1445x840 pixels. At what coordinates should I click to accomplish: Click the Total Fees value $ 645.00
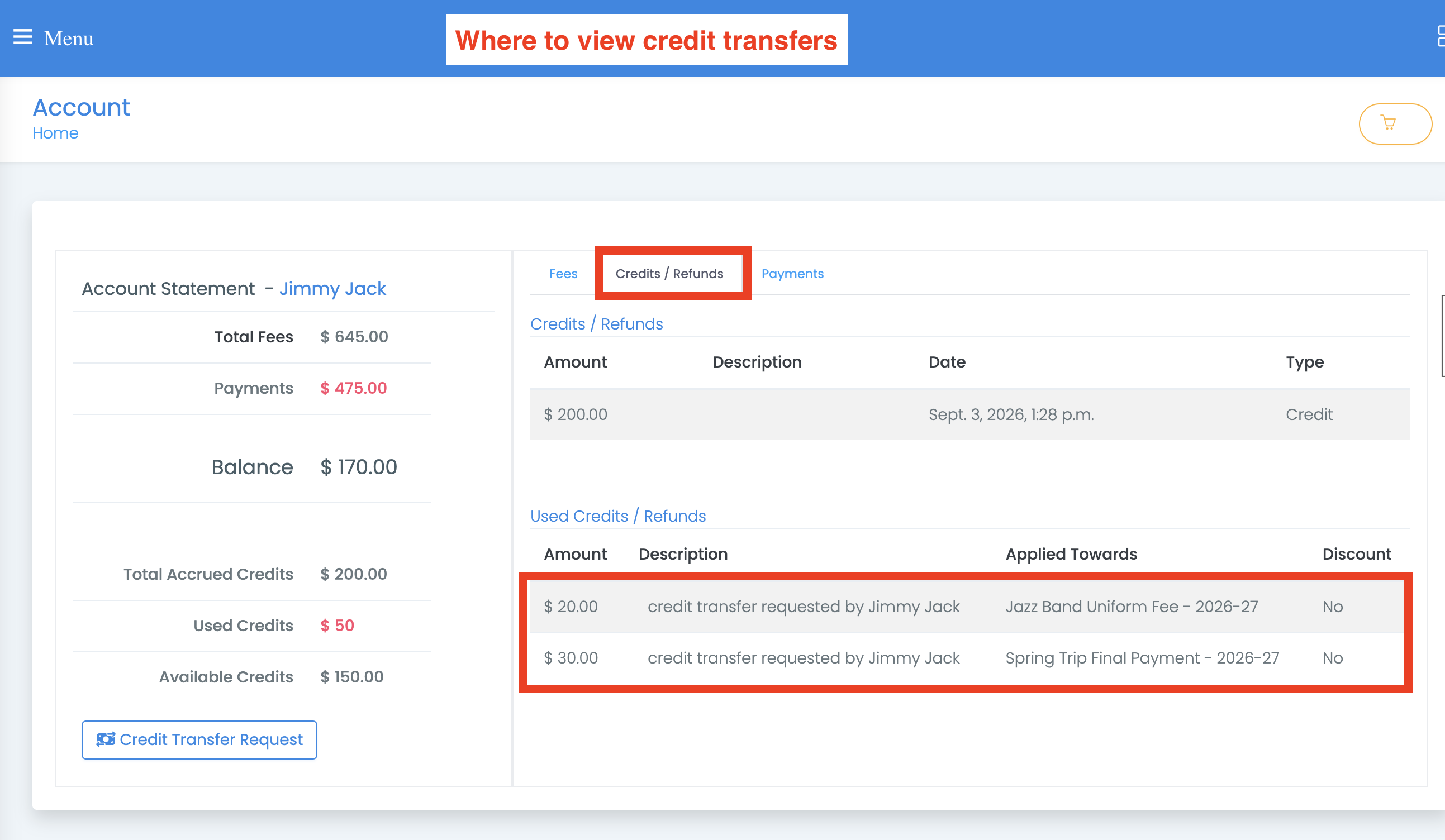[x=354, y=337]
